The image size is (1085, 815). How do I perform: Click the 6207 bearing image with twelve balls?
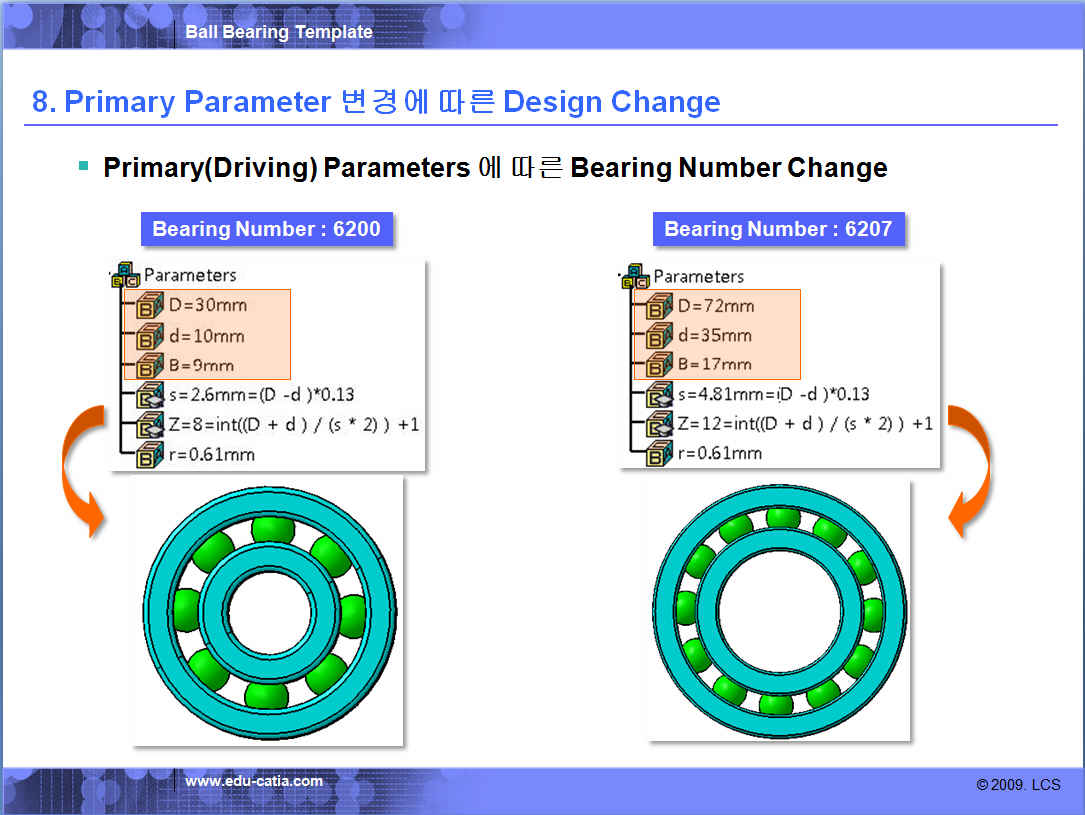(x=779, y=611)
